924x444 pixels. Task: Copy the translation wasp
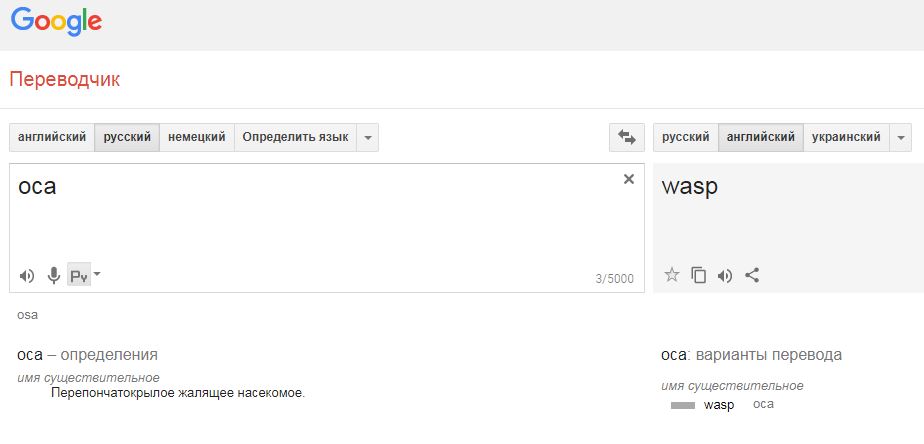(698, 275)
